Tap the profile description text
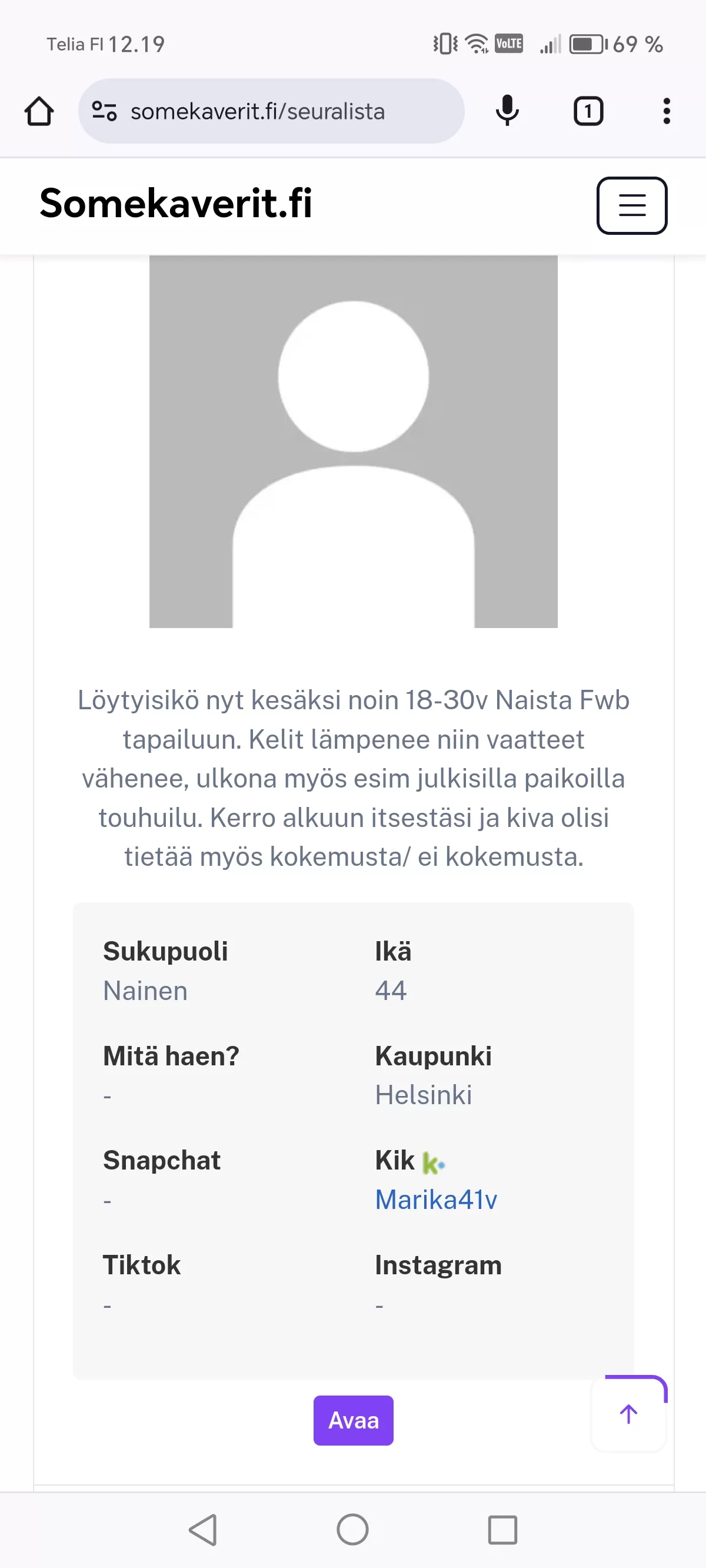The height and width of the screenshot is (1568, 706). tap(353, 778)
